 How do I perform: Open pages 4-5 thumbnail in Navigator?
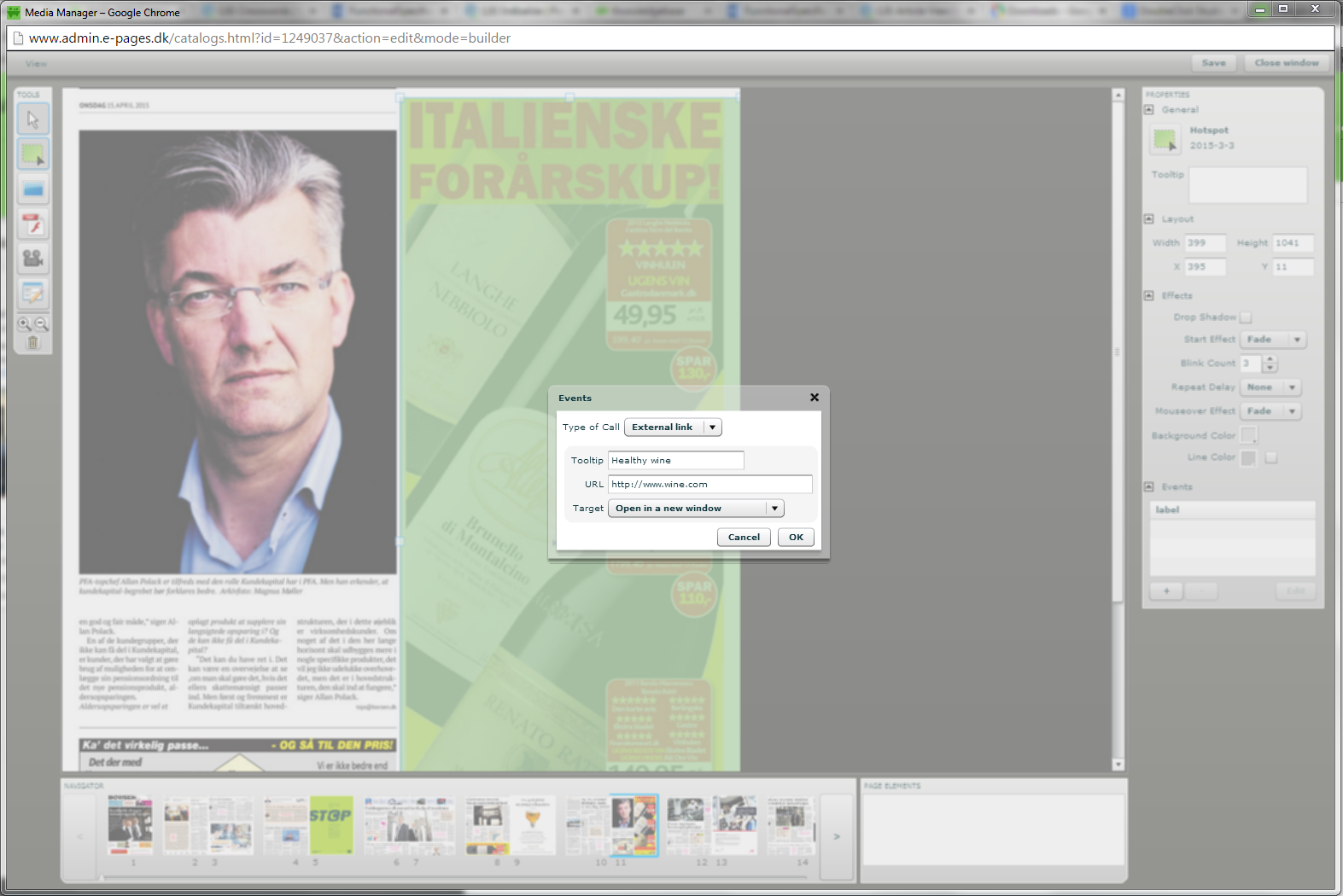[x=308, y=825]
